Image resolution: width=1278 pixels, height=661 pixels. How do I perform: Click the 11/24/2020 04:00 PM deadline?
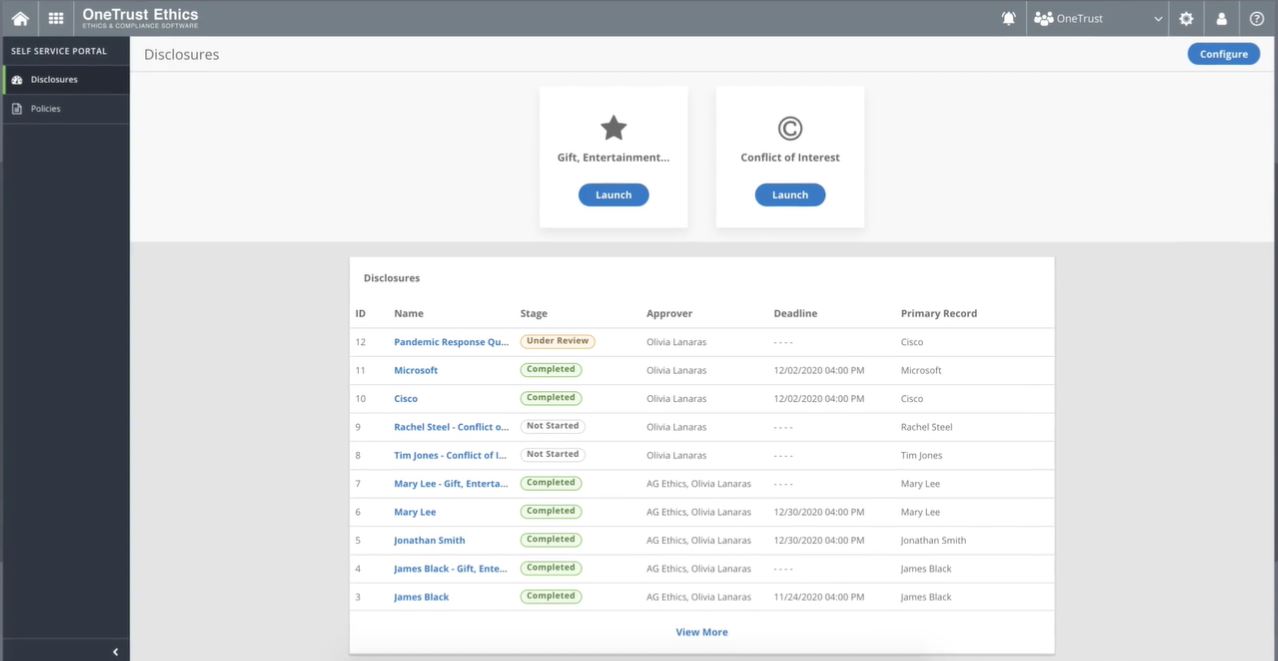point(819,597)
